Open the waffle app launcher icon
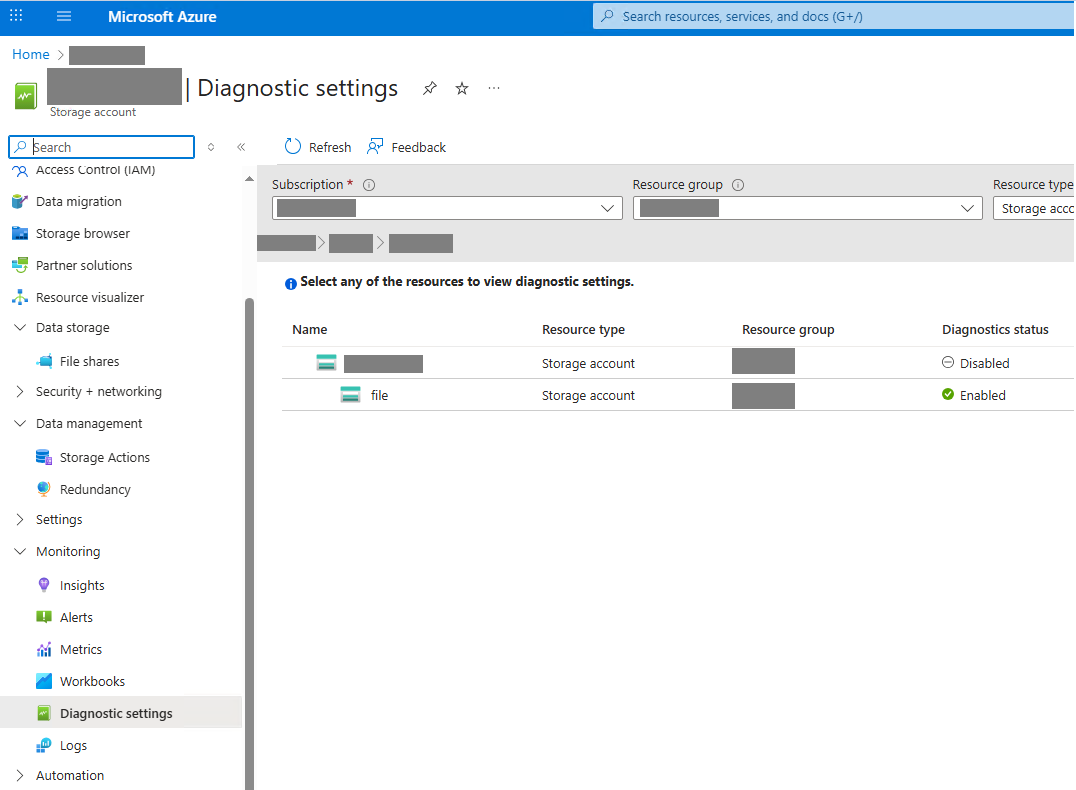The height and width of the screenshot is (790, 1076). click(x=16, y=17)
